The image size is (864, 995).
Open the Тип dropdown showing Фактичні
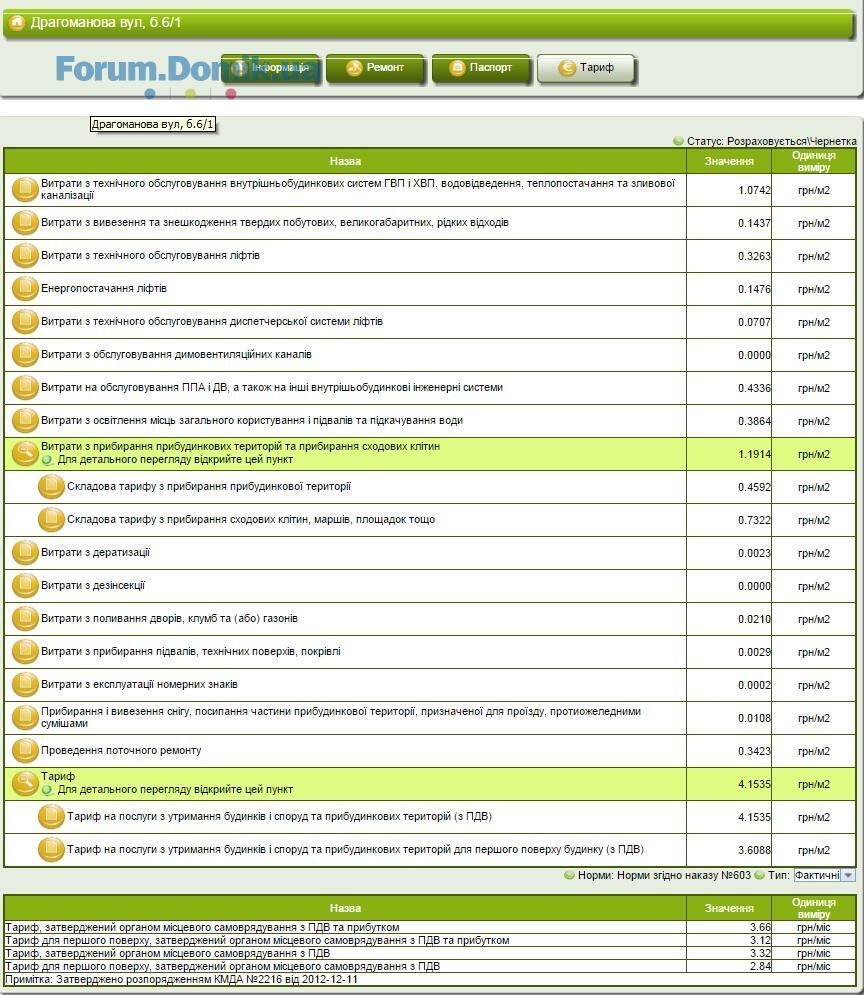pyautogui.click(x=824, y=875)
